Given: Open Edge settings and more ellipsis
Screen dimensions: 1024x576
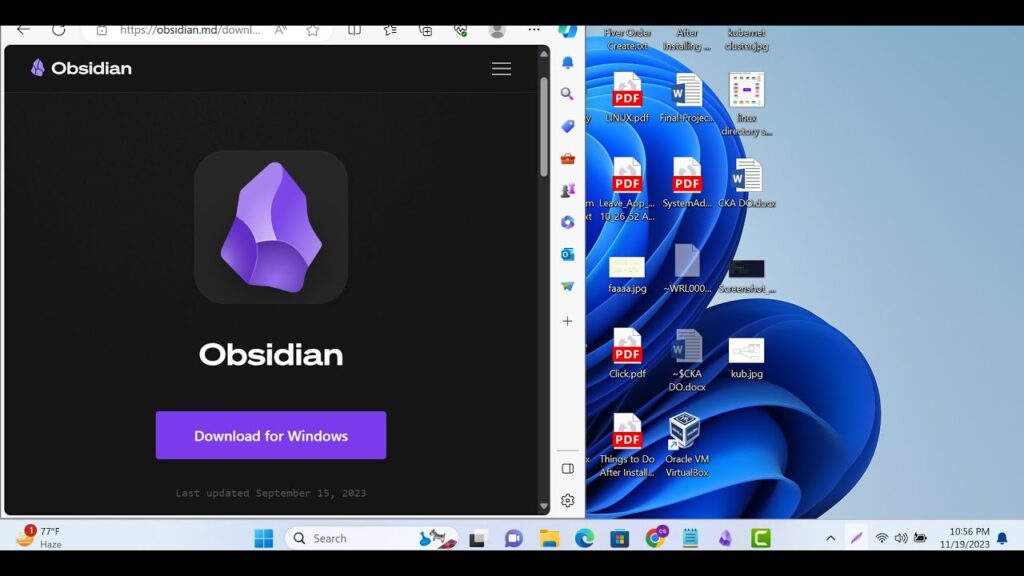Looking at the screenshot, I should (x=534, y=30).
